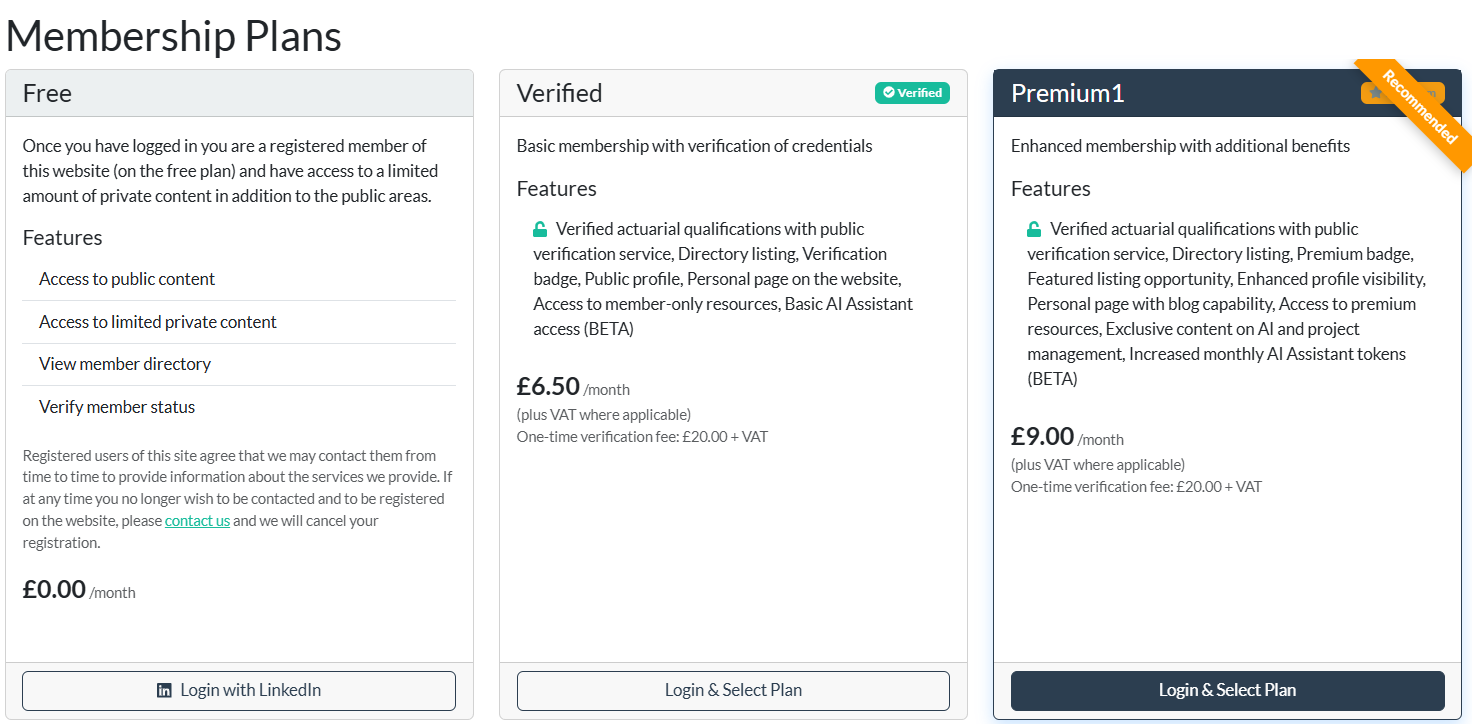Viewport: 1472px width, 724px height.
Task: Click the unlock icon in Premium1 features
Action: coord(1034,229)
